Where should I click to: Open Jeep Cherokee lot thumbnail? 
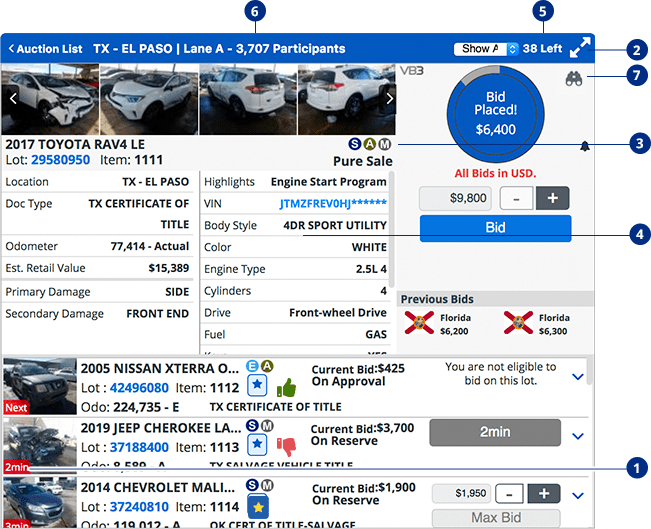[40, 446]
